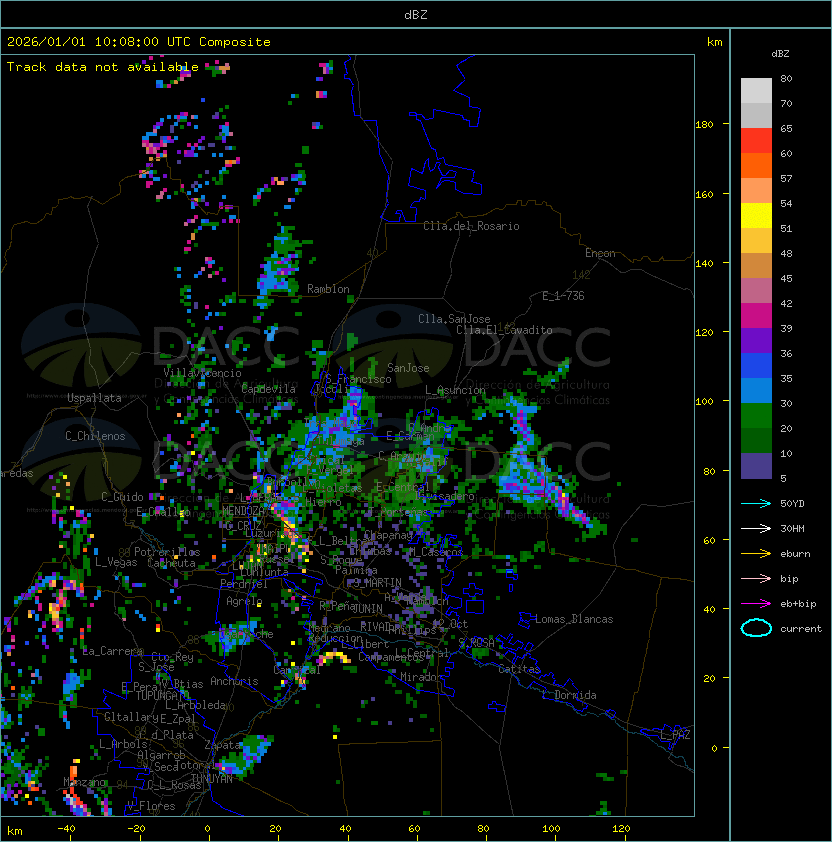Click the cyan 50YD arrow icon
The image size is (832, 842).
[756, 503]
